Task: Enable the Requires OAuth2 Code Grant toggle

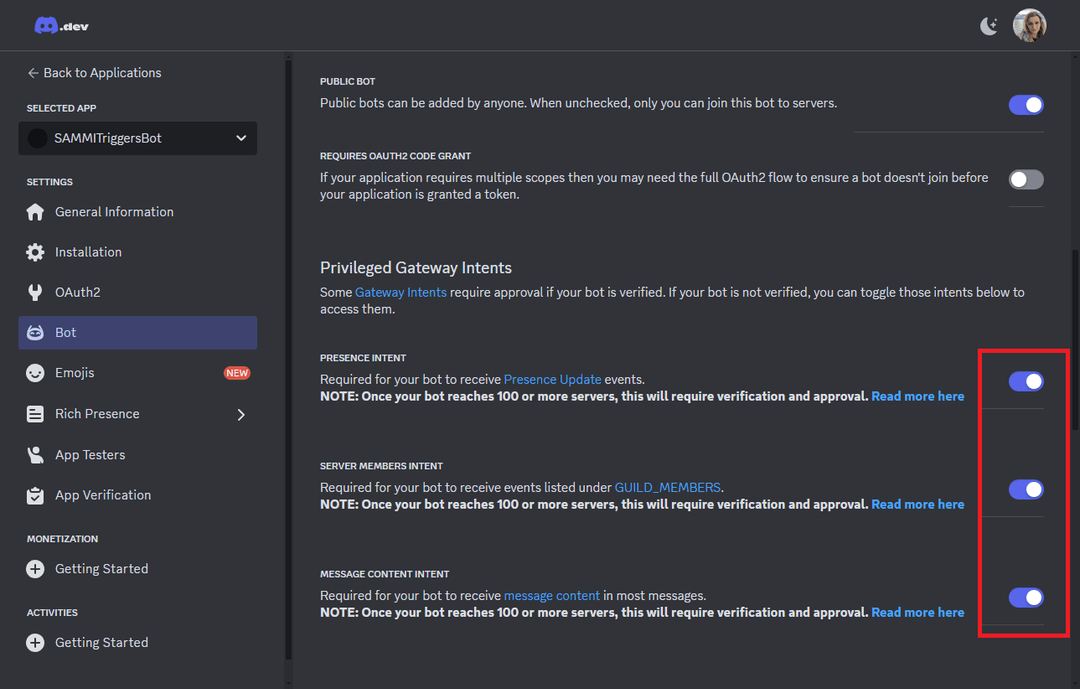Action: (1026, 180)
